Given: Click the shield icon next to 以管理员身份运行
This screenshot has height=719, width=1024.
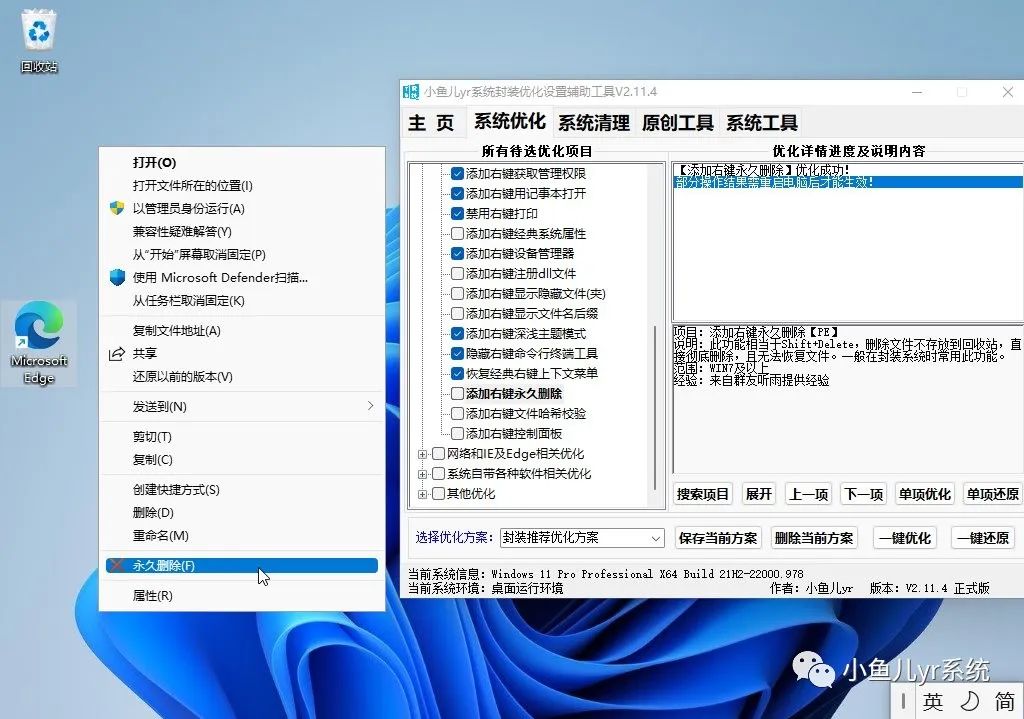Looking at the screenshot, I should 117,208.
